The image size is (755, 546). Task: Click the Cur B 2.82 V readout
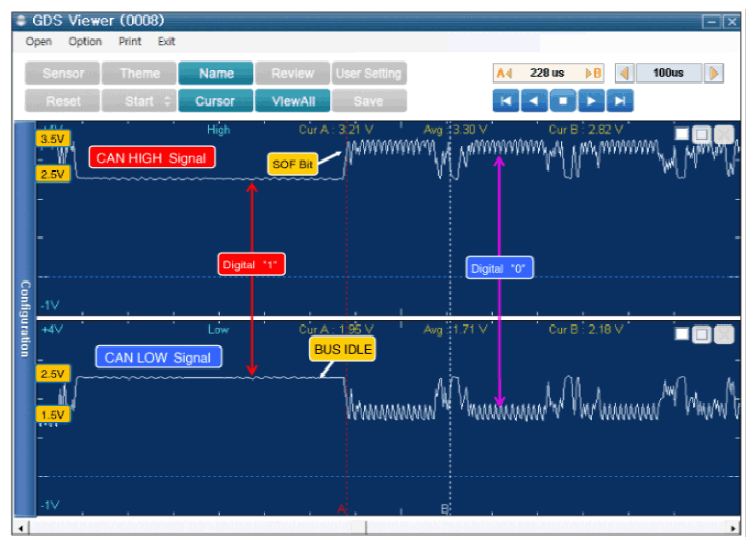tap(586, 130)
